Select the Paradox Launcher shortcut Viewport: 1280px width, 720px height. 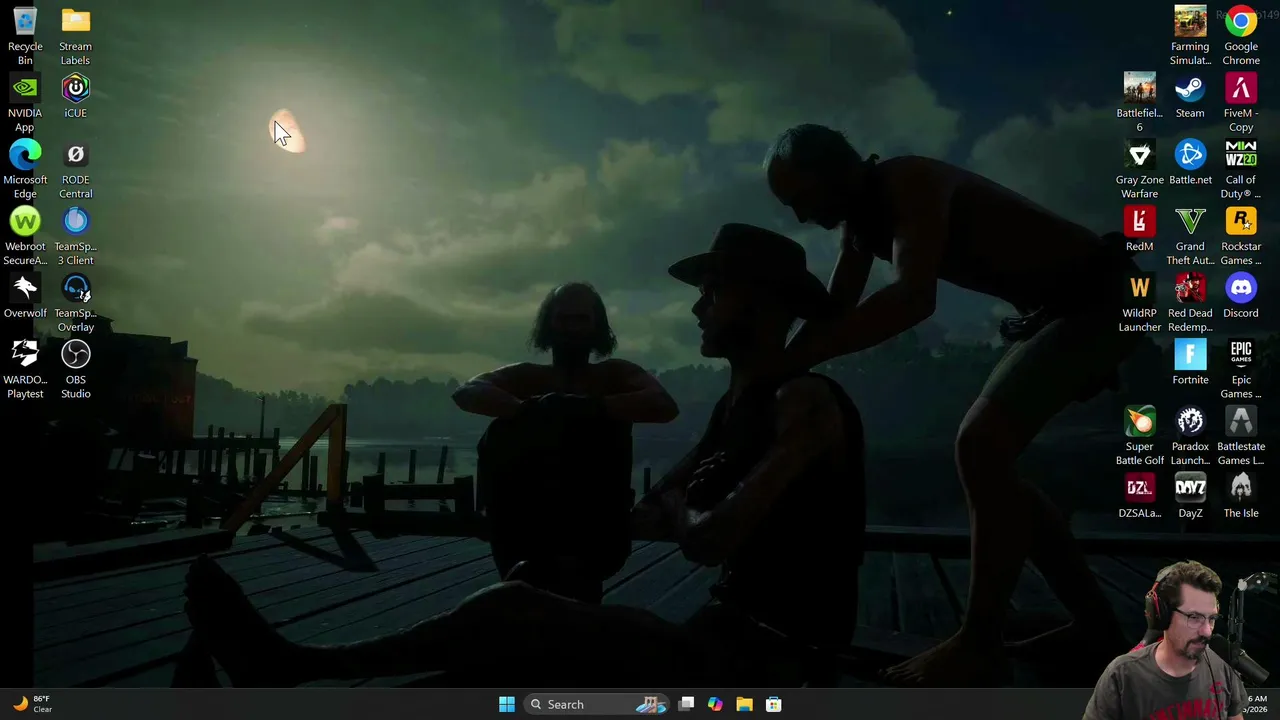(1190, 436)
